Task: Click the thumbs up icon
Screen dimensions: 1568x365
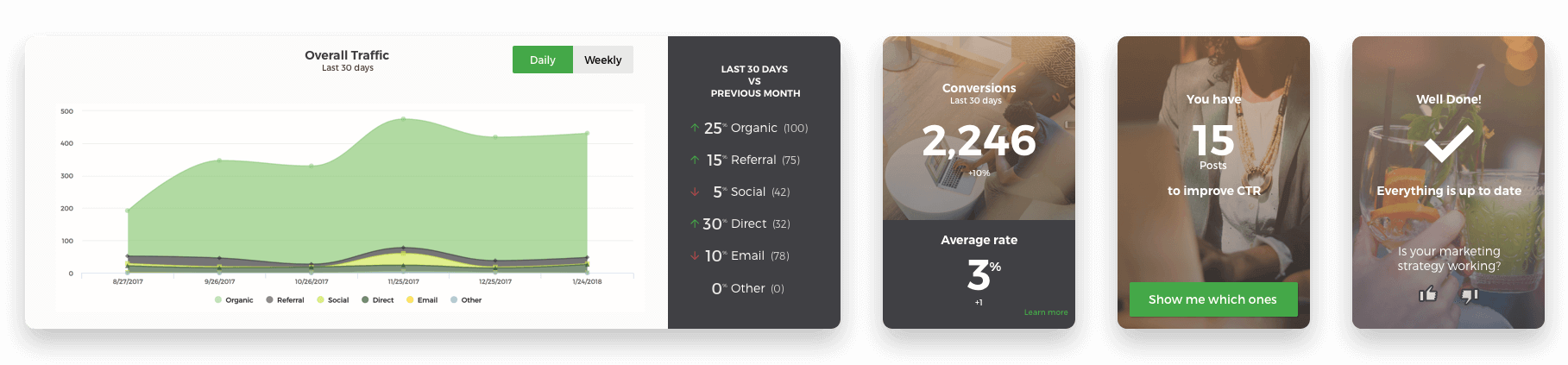Action: [1428, 294]
